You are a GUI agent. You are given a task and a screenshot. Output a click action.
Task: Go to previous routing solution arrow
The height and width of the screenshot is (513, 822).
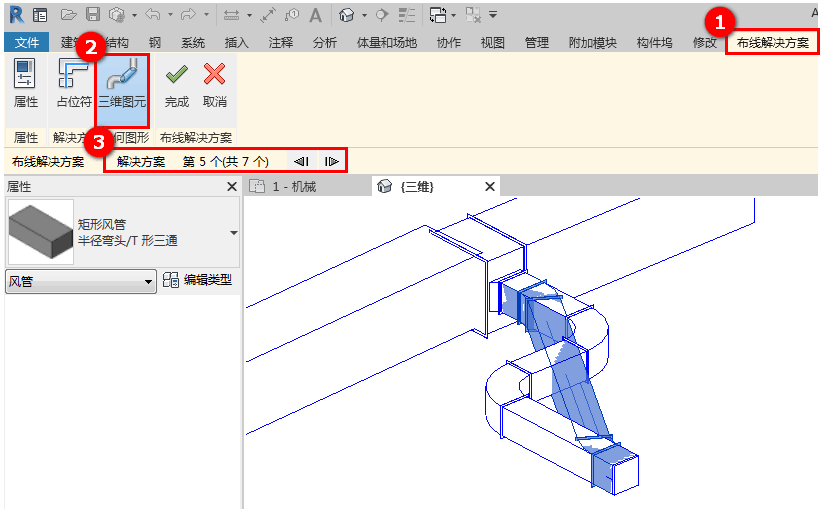coord(301,161)
